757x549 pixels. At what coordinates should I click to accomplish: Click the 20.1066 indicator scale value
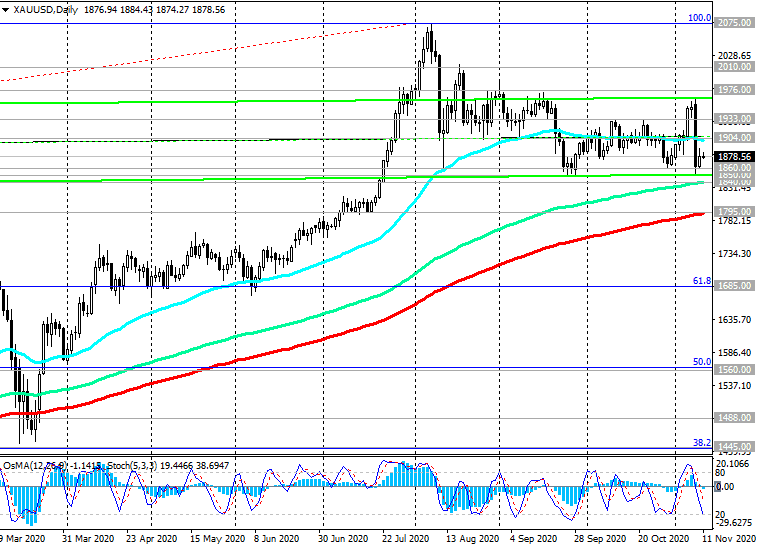click(x=734, y=464)
